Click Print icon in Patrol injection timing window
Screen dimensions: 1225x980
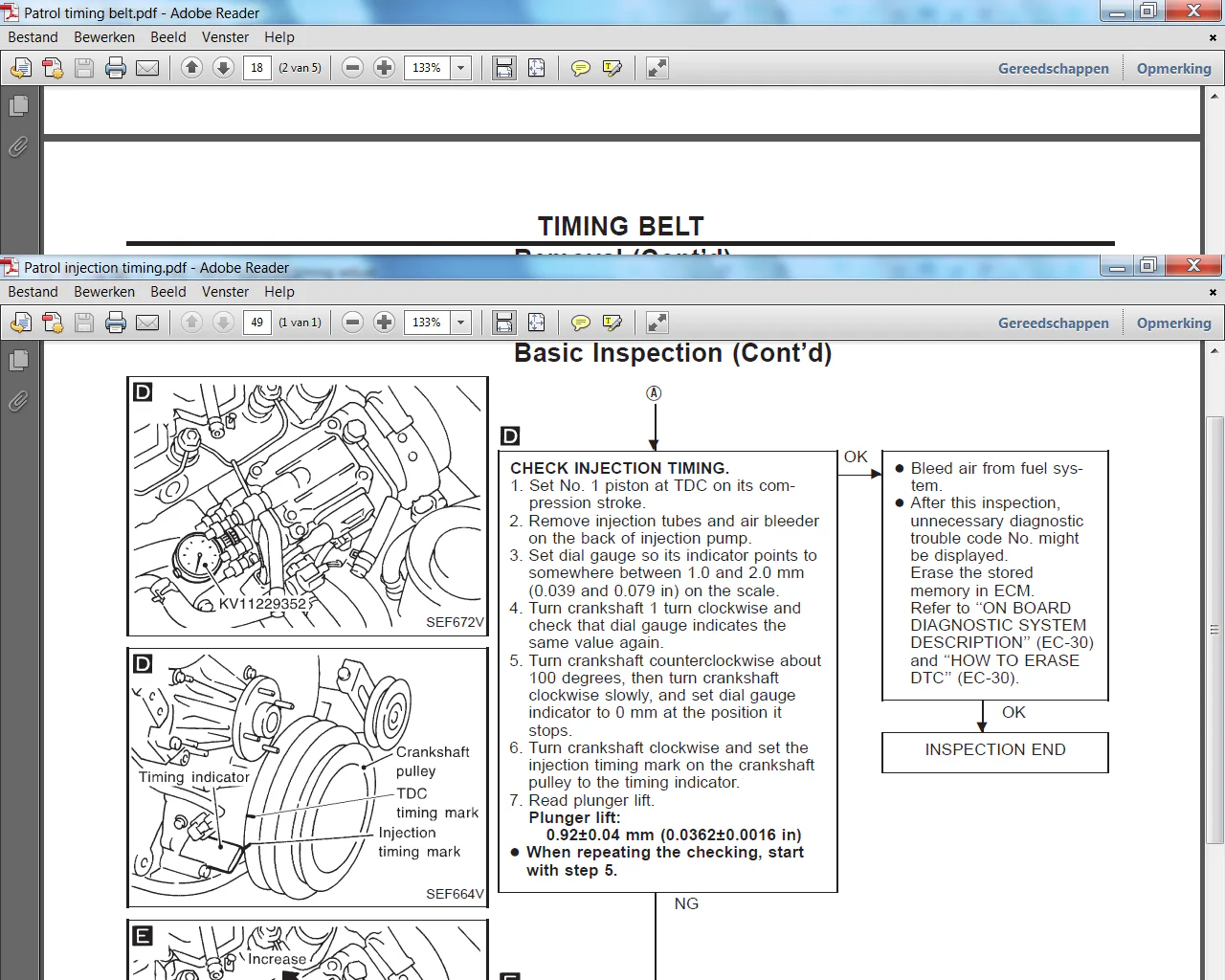(116, 323)
